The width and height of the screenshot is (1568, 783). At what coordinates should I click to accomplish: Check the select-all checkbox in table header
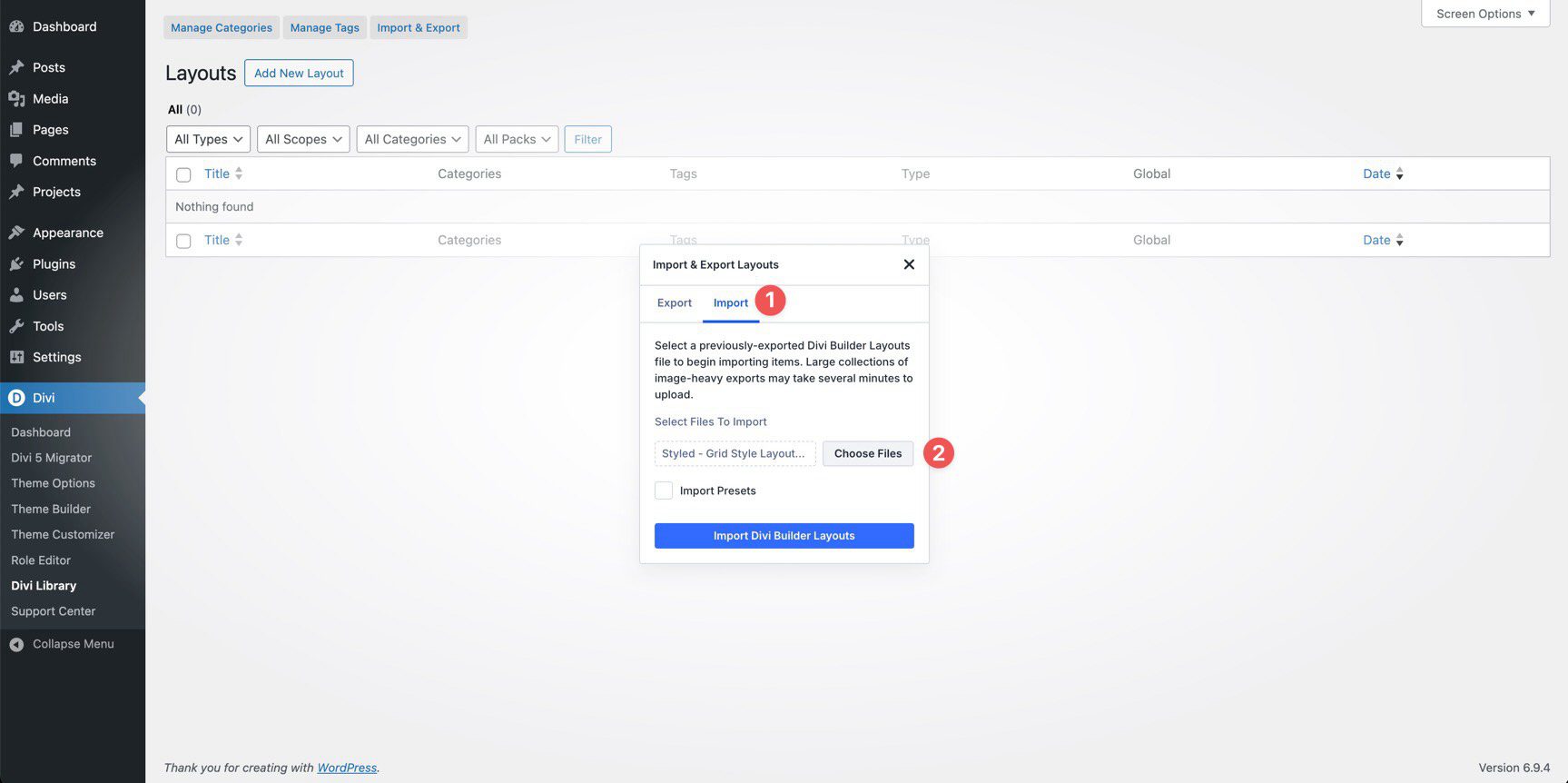pyautogui.click(x=183, y=174)
